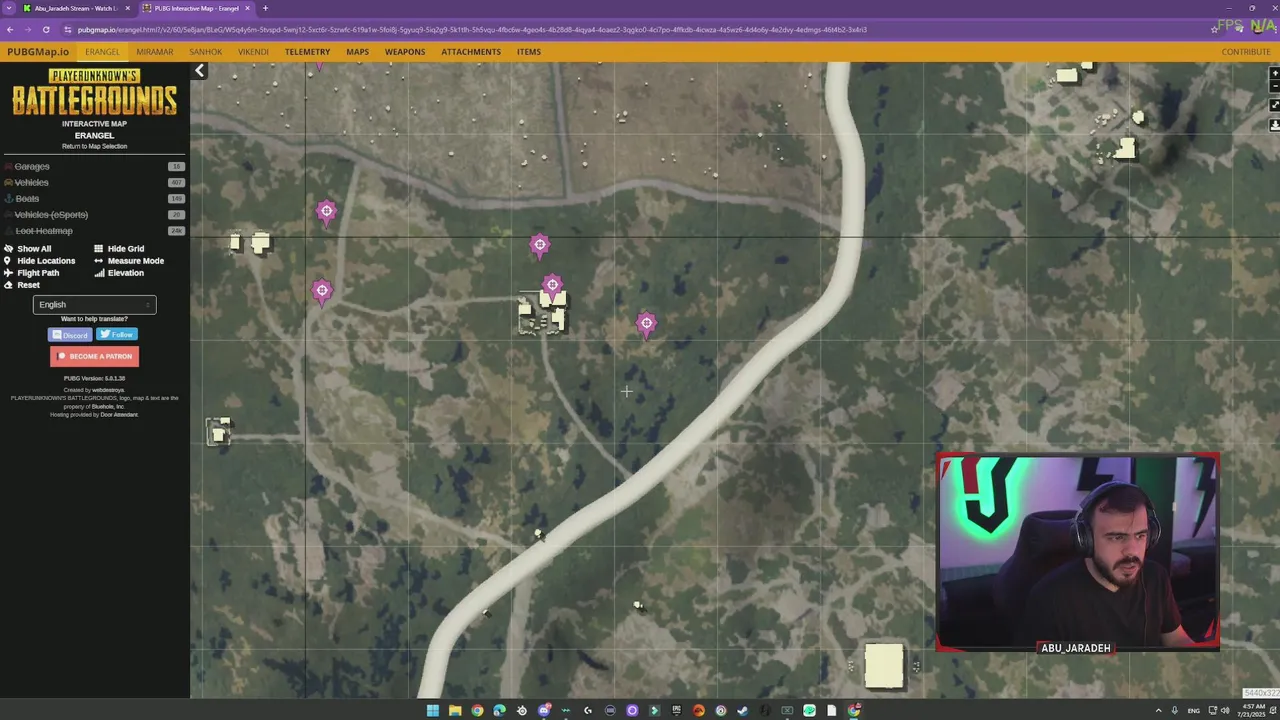
Task: Reload the current page
Action: tap(46, 29)
